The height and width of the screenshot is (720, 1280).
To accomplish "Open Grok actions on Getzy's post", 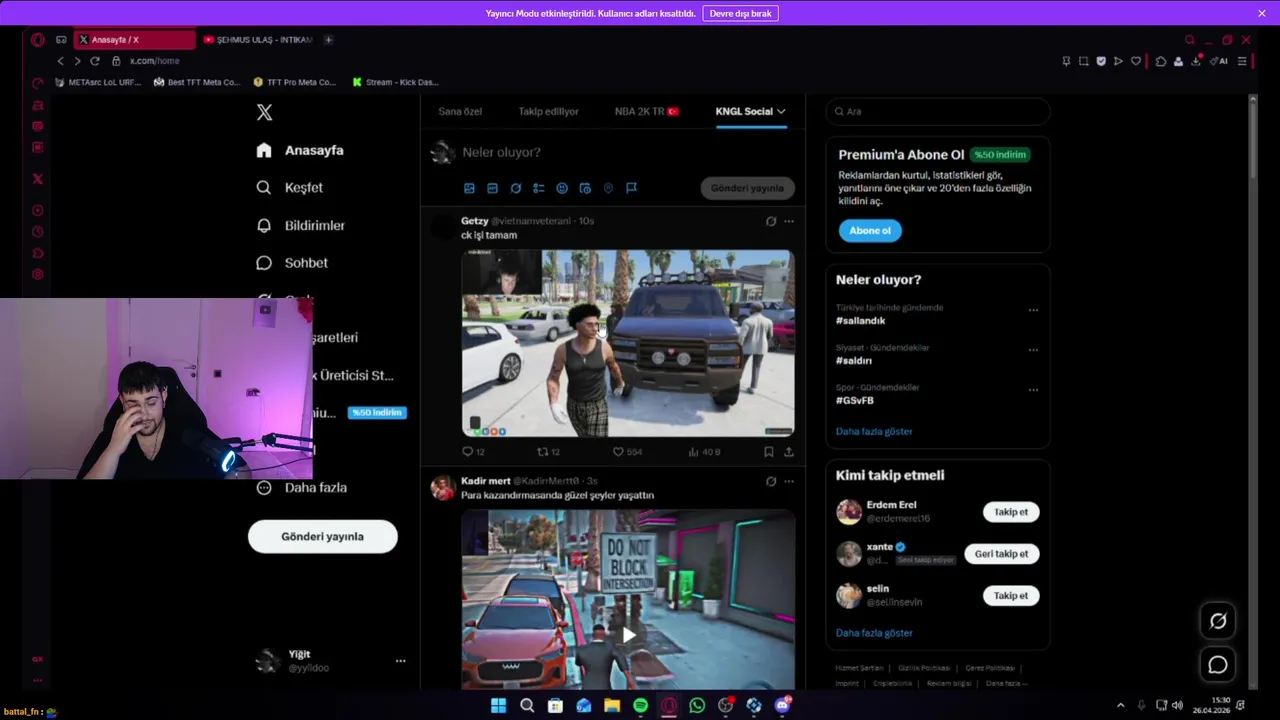I will (x=770, y=221).
